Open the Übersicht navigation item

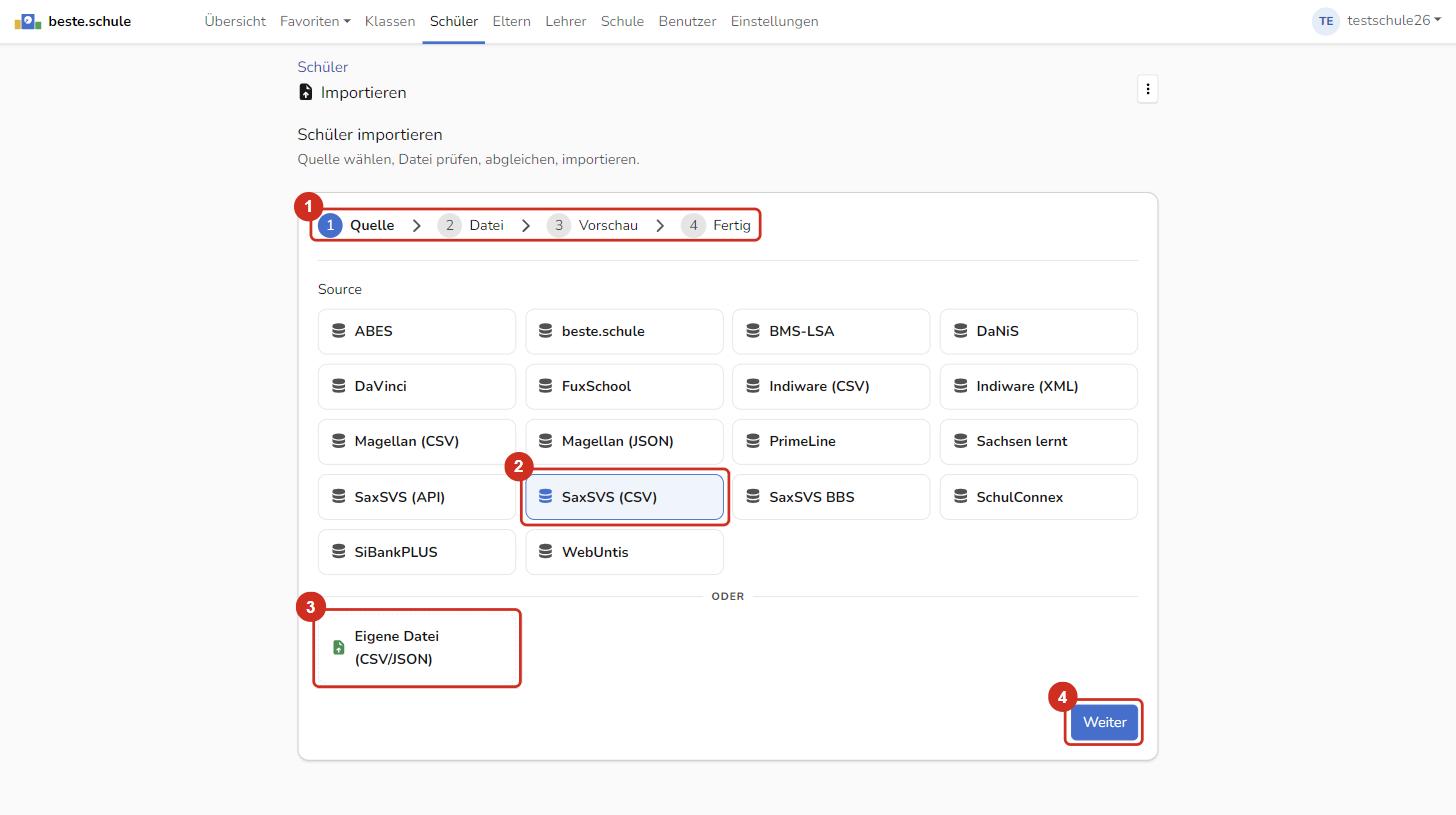(x=235, y=21)
